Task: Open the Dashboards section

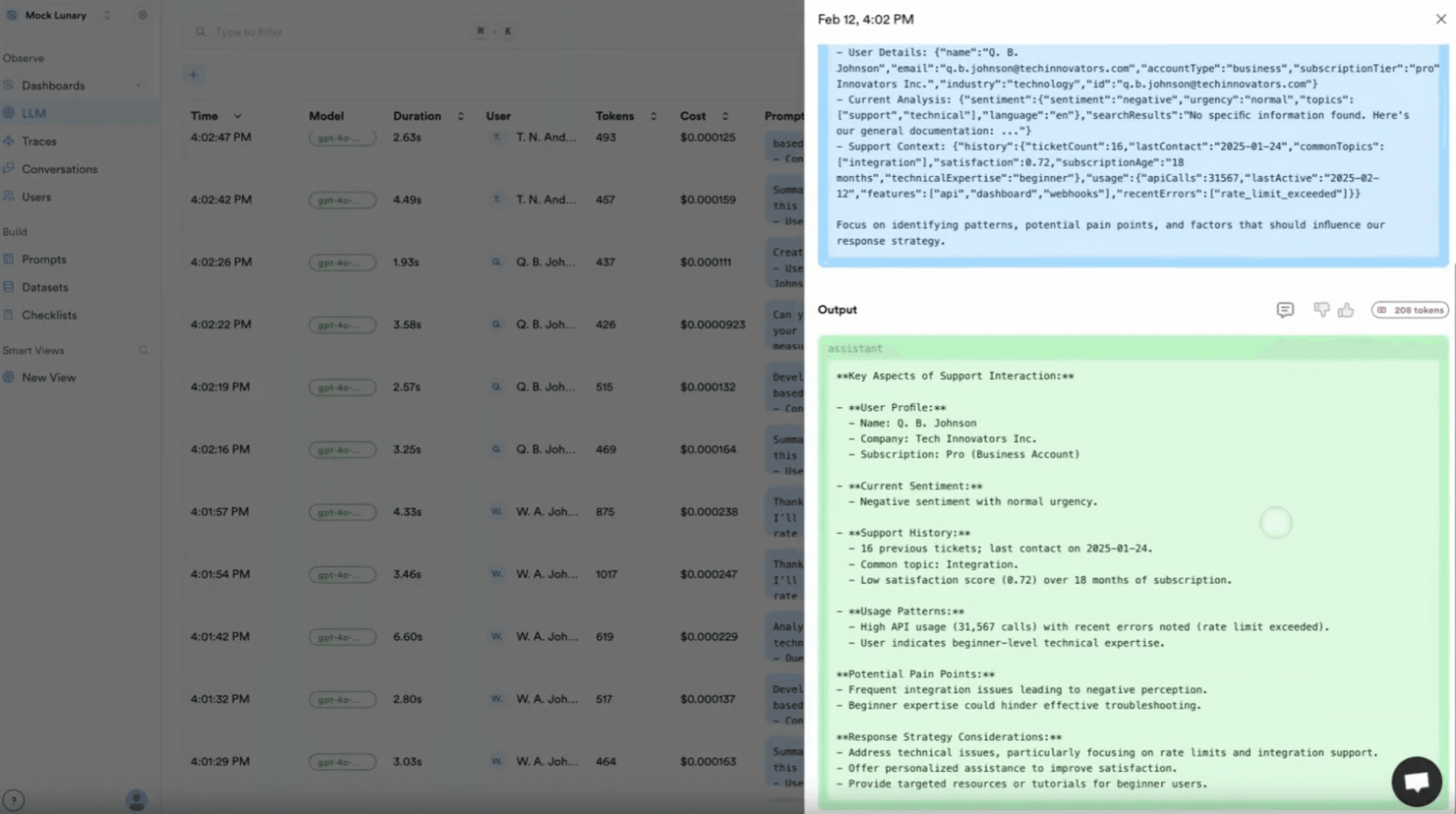Action: 53,86
